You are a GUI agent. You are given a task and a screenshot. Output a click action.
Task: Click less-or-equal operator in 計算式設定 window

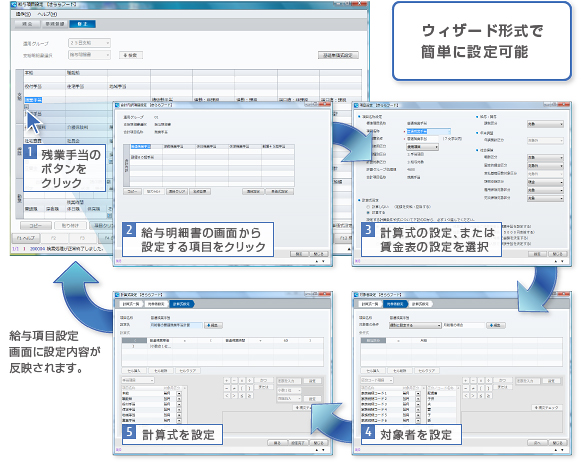tap(242, 396)
